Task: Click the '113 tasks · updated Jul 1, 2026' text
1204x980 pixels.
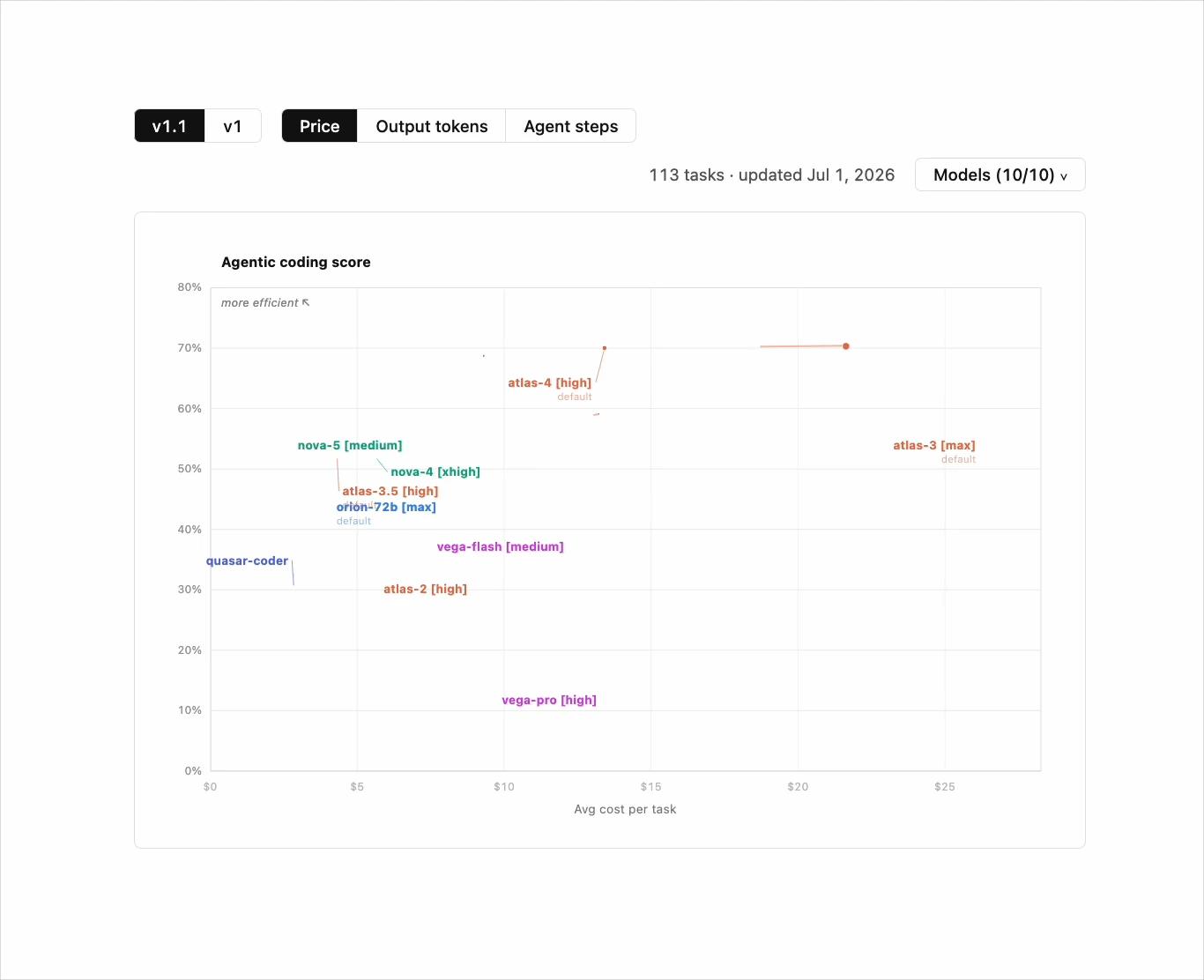Action: coord(772,174)
